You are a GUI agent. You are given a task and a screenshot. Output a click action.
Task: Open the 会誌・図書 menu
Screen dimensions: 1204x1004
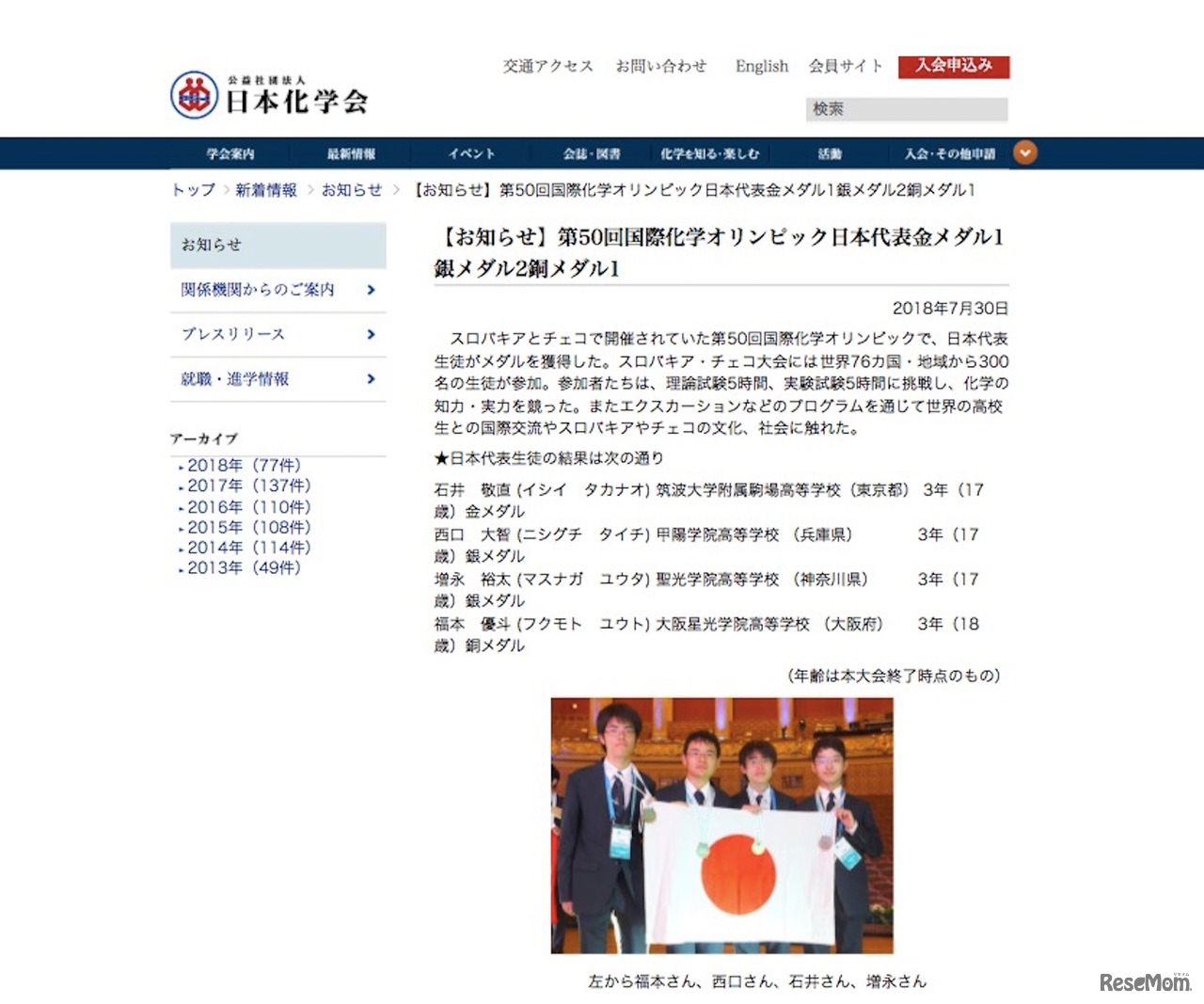tap(592, 153)
